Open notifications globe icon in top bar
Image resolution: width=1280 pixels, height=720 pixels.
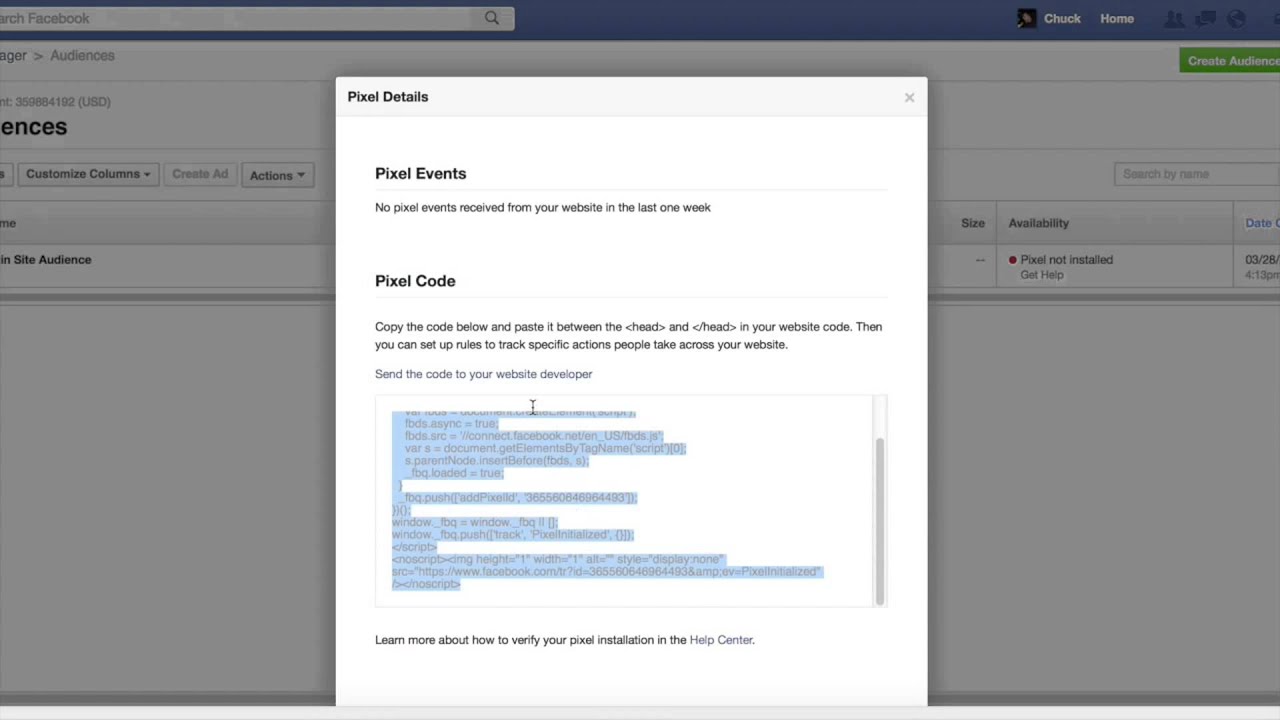click(x=1236, y=18)
